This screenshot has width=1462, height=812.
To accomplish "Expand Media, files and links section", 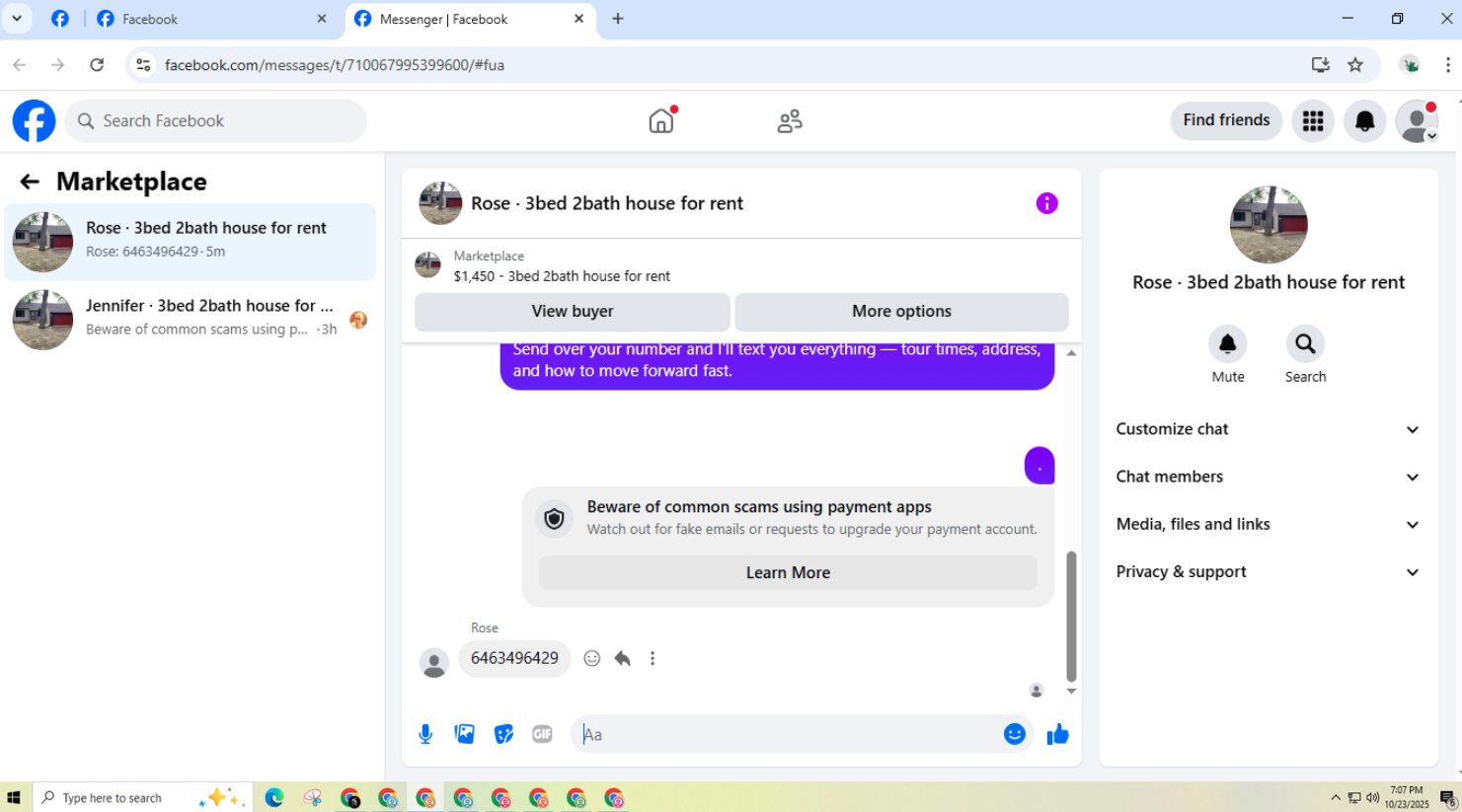I will [1268, 524].
